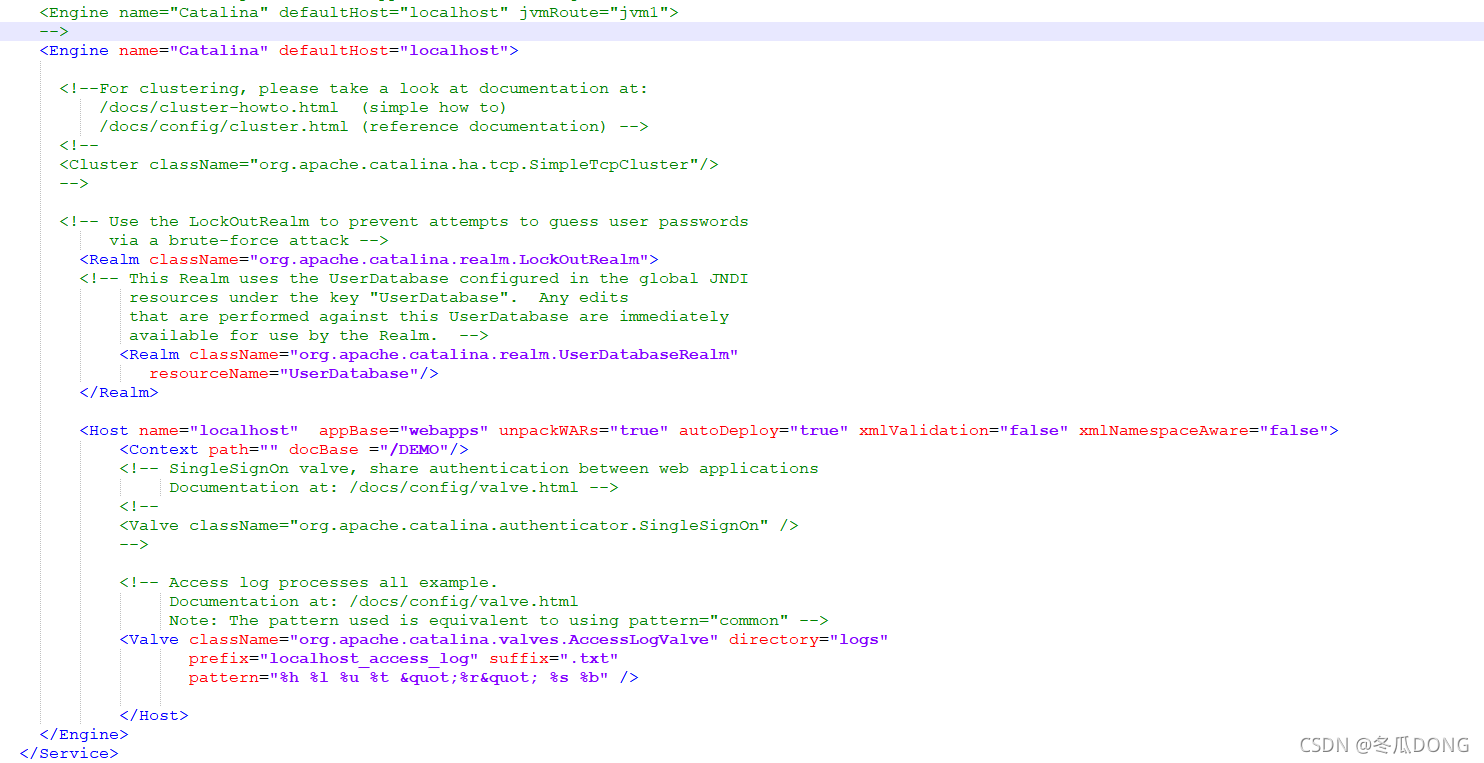Click the closing </Realm> tag
Image resolution: width=1484 pixels, height=763 pixels.
(118, 392)
